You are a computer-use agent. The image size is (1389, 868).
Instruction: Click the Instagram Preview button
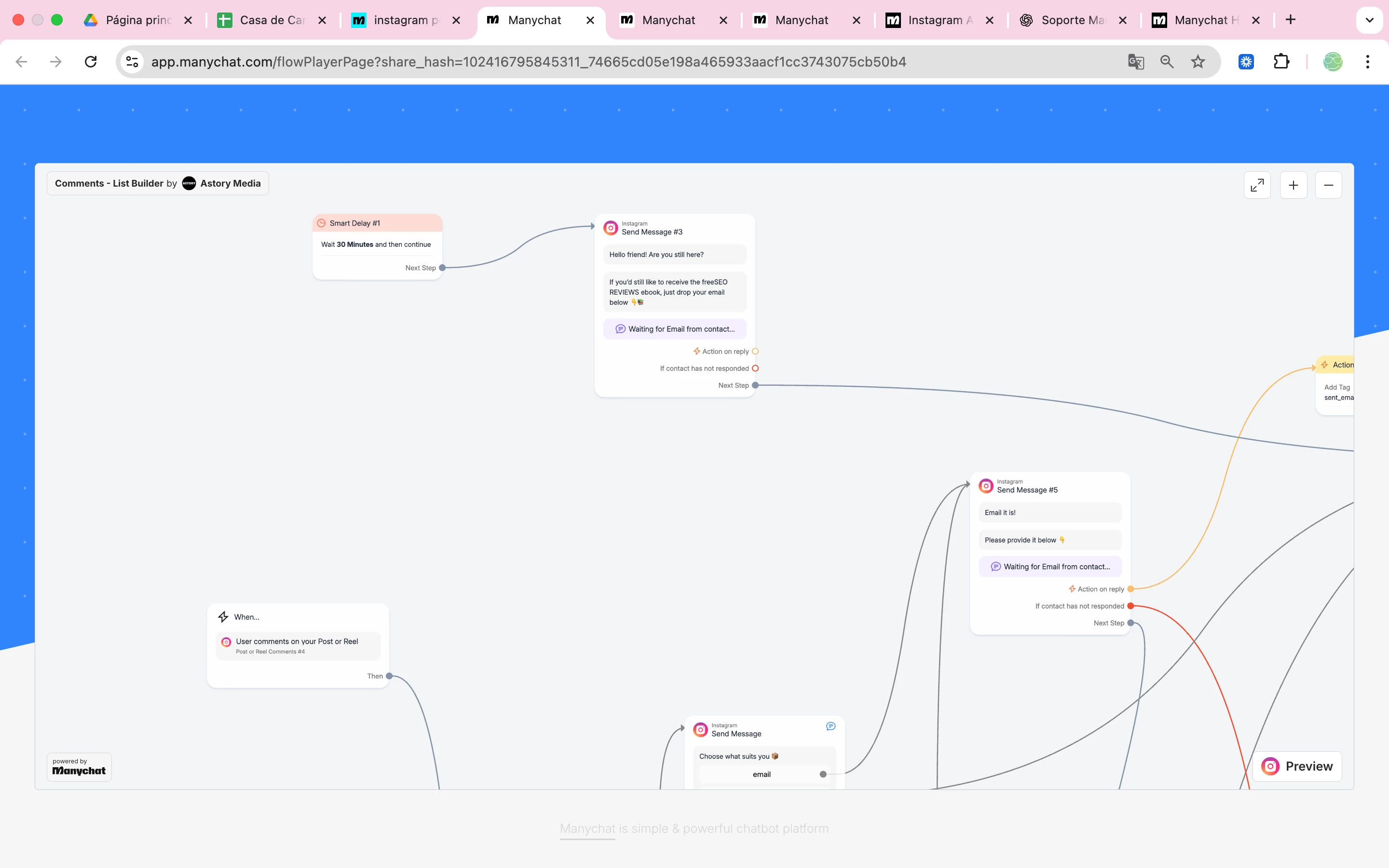1297,766
